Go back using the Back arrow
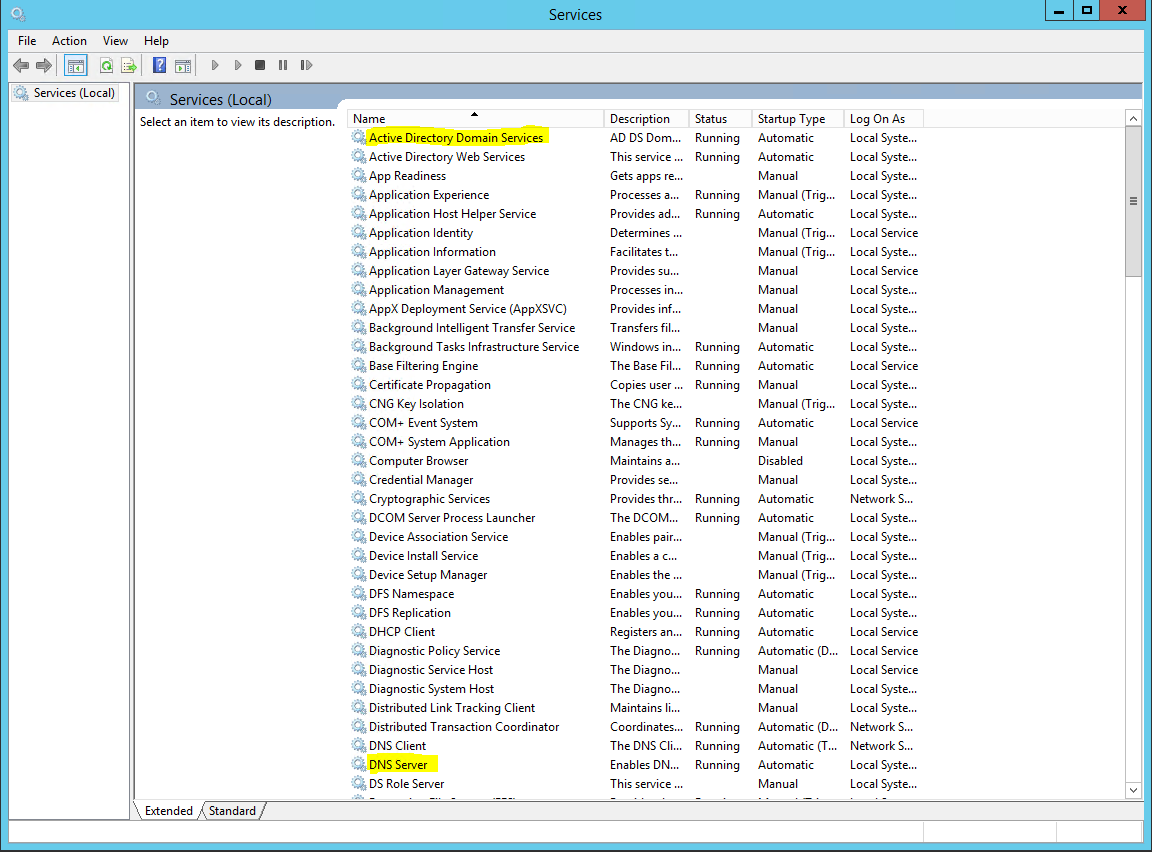Viewport: 1152px width, 852px height. coord(21,65)
